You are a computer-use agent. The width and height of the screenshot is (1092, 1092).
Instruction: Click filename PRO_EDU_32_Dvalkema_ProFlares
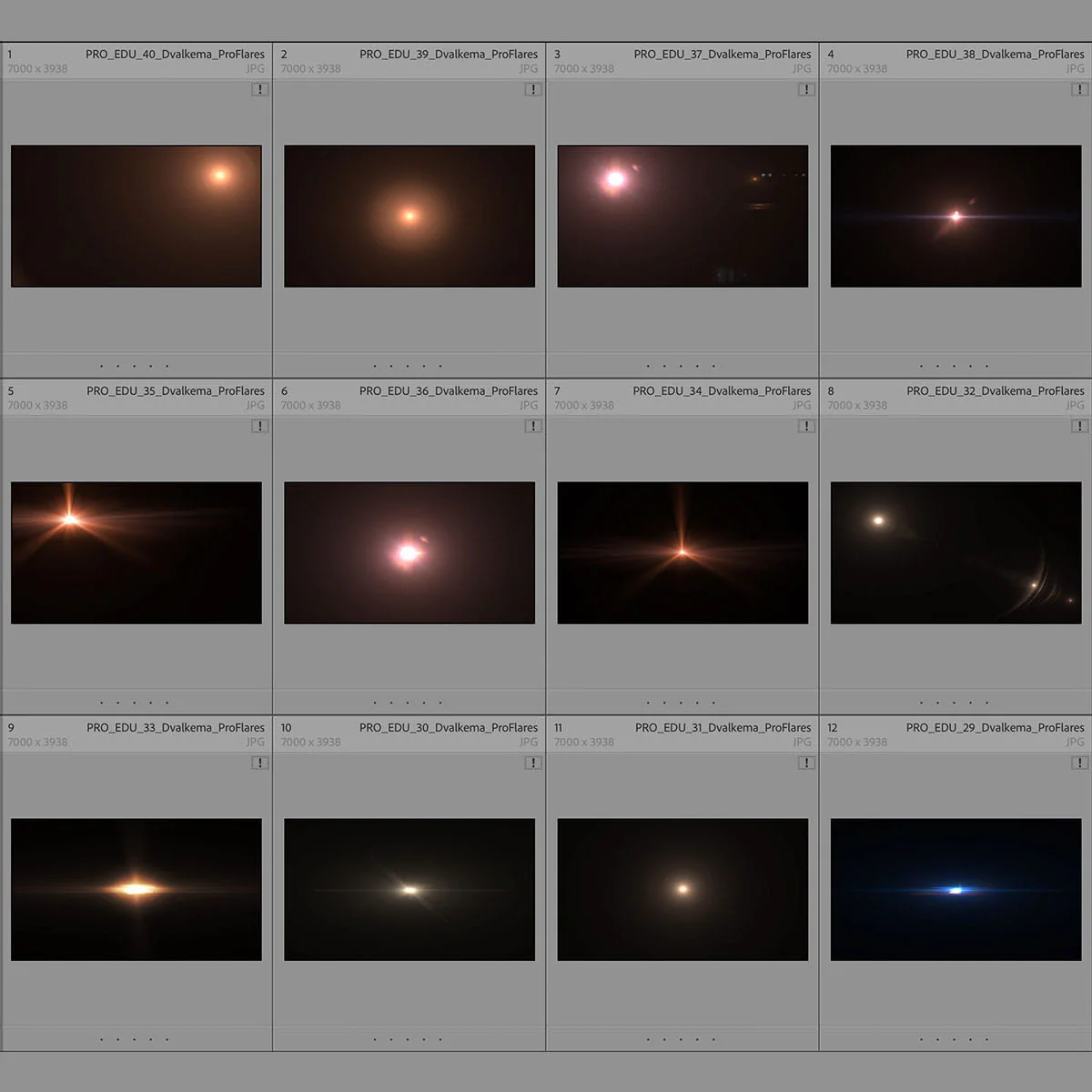click(995, 391)
